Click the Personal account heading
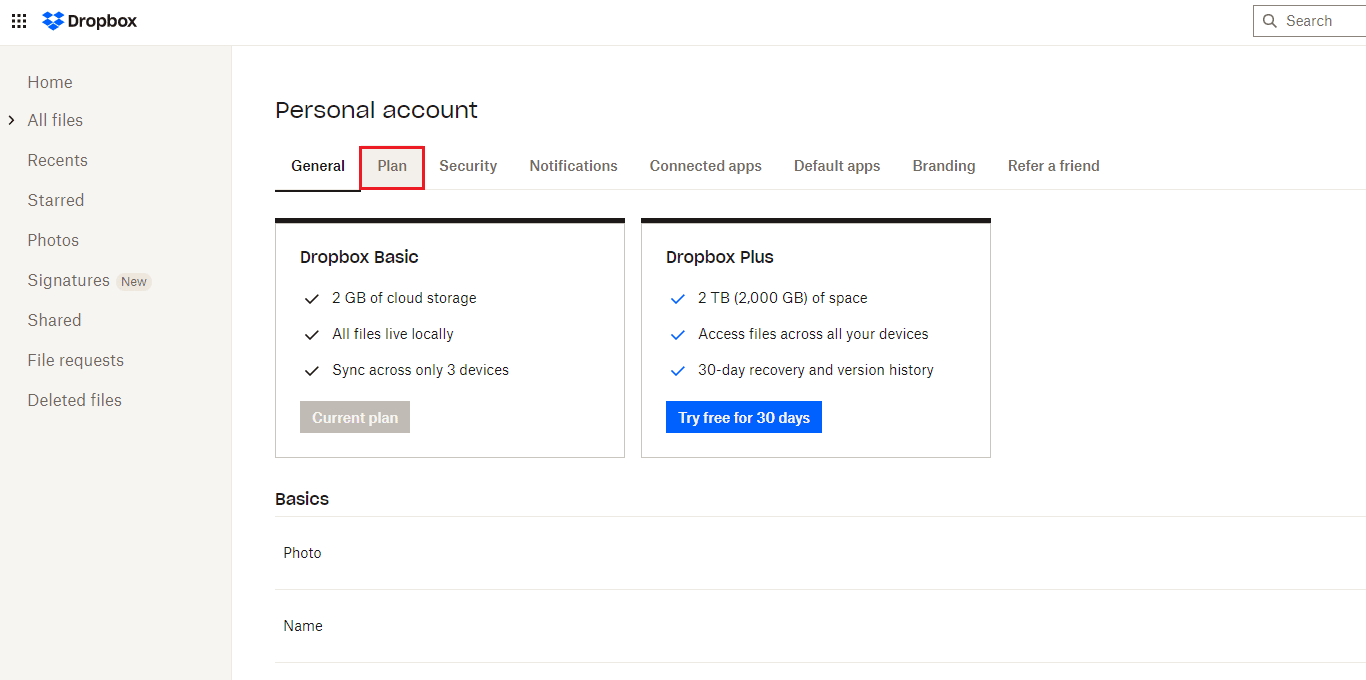The height and width of the screenshot is (680, 1366). 377,110
